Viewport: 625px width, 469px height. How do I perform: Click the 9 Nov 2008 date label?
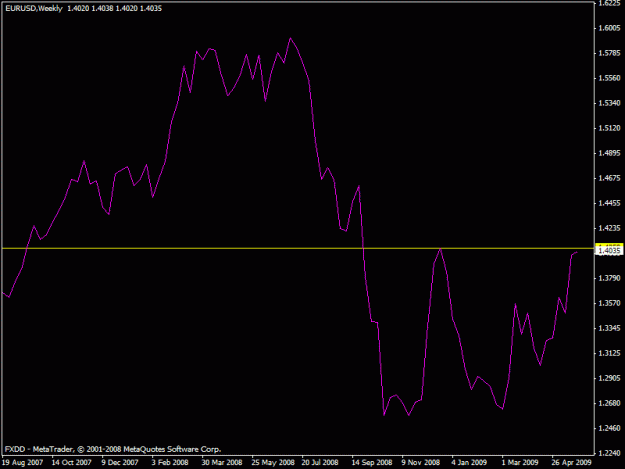(x=421, y=462)
